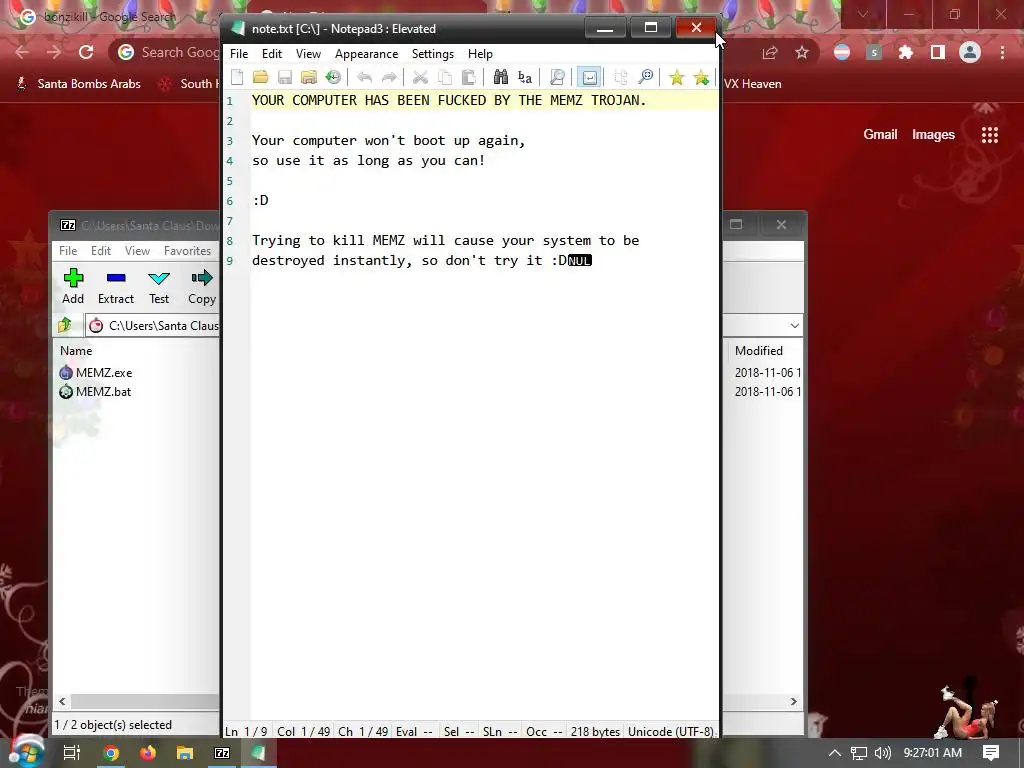Open the 7-Zip Favorites menu
The width and height of the screenshot is (1024, 768).
click(x=187, y=251)
